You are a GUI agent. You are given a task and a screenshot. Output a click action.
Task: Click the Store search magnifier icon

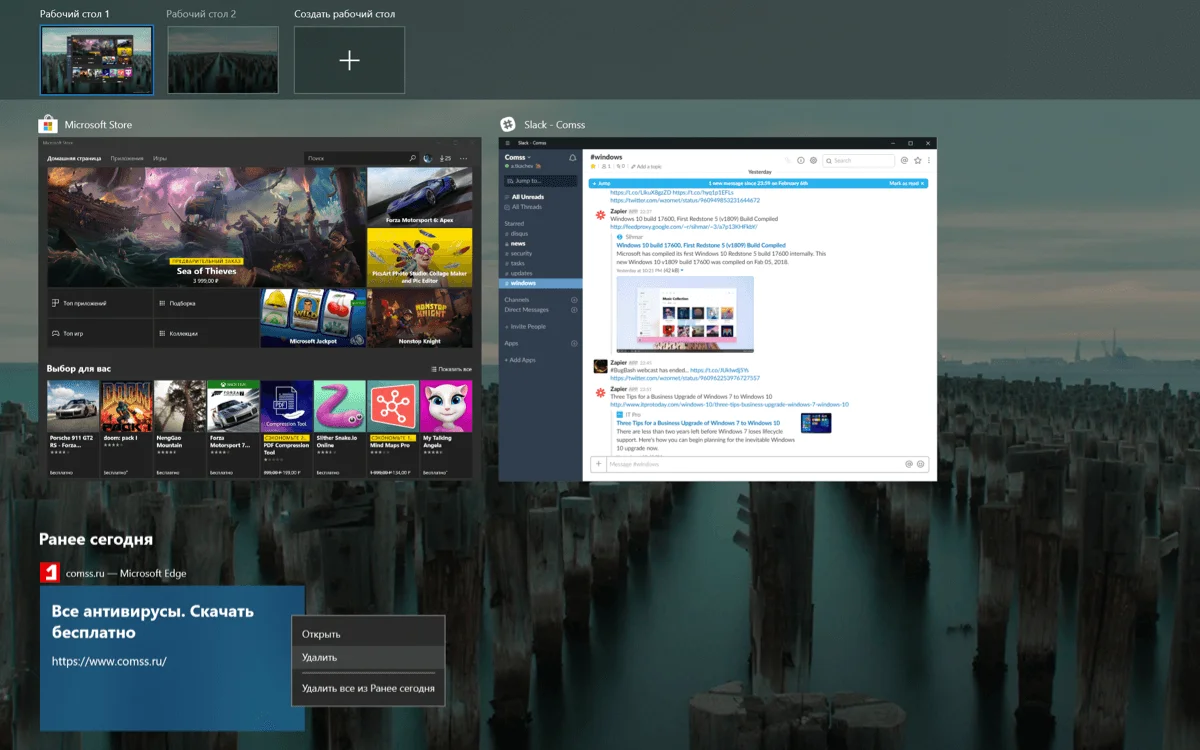(x=412, y=159)
